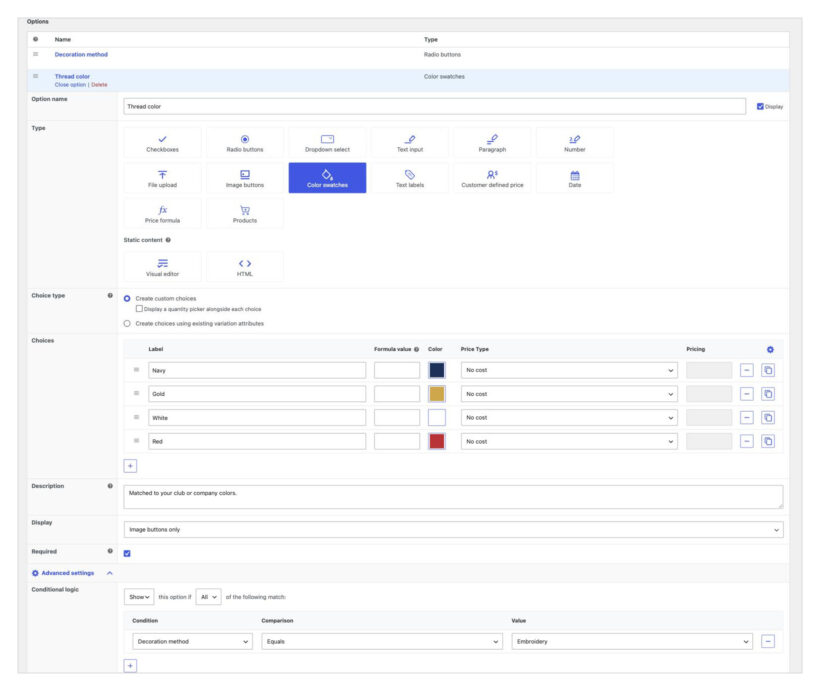Click the Red label input field

(x=257, y=441)
